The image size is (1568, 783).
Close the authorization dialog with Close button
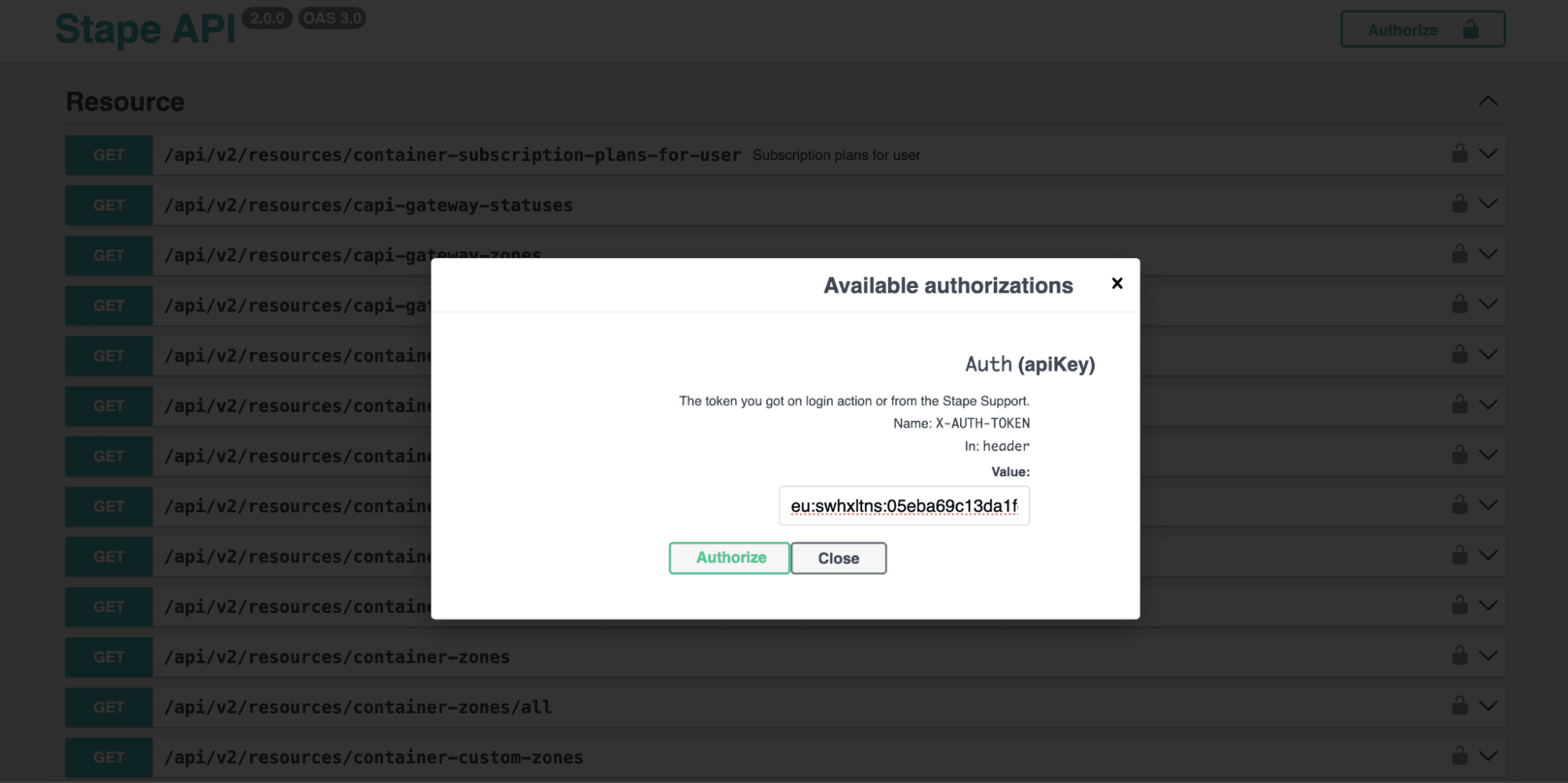tap(838, 558)
